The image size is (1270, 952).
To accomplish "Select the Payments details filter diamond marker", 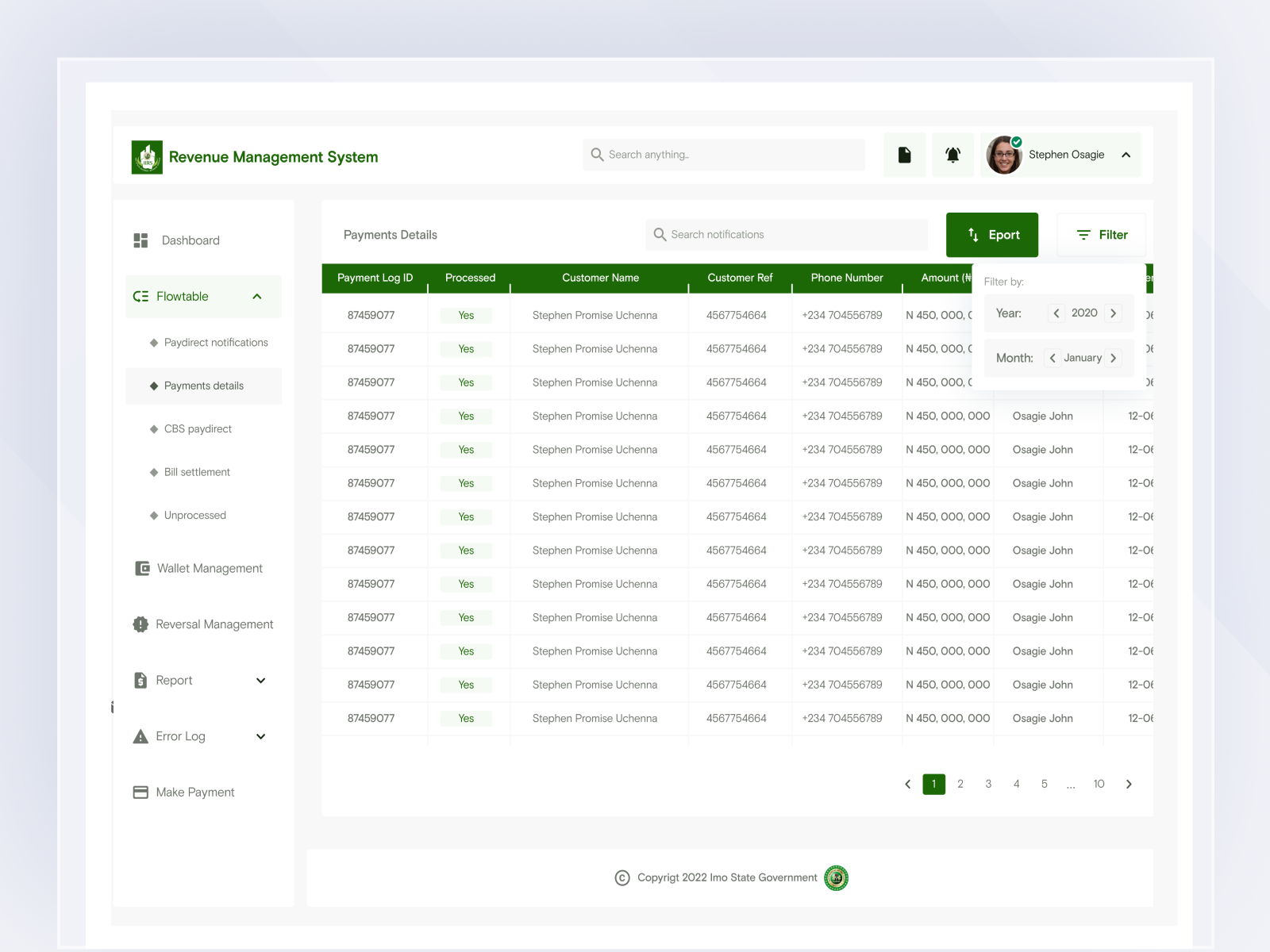I will 153,386.
